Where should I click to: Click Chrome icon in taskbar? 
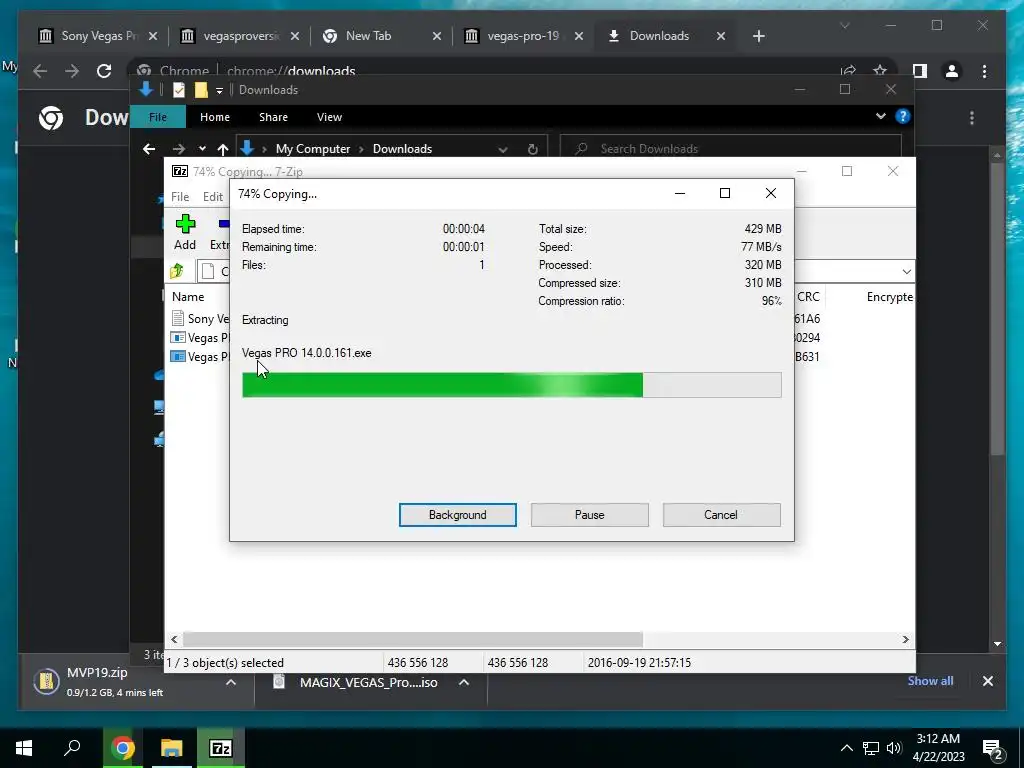pyautogui.click(x=122, y=748)
